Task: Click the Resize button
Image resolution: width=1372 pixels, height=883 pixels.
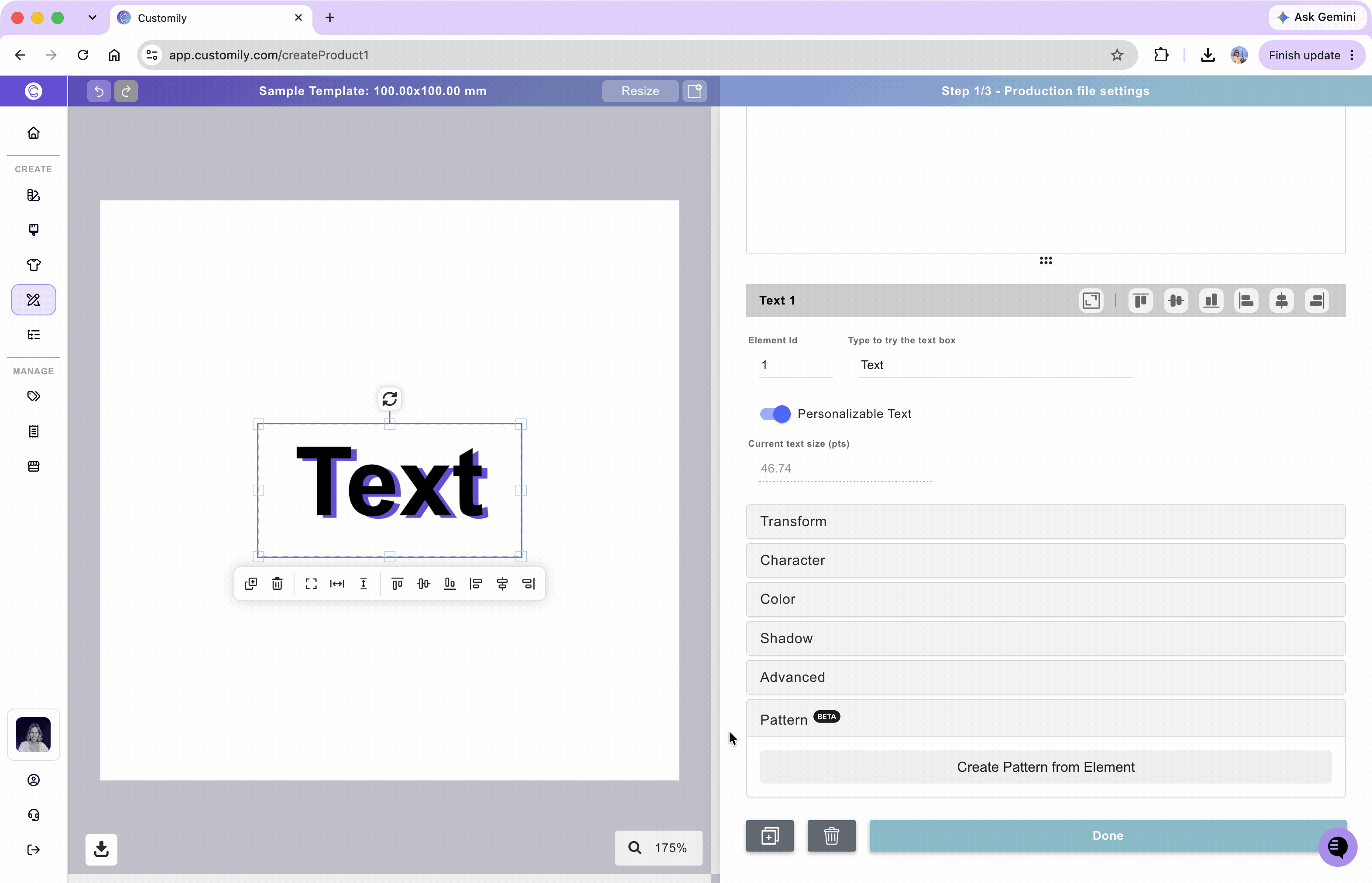Action: [x=640, y=91]
